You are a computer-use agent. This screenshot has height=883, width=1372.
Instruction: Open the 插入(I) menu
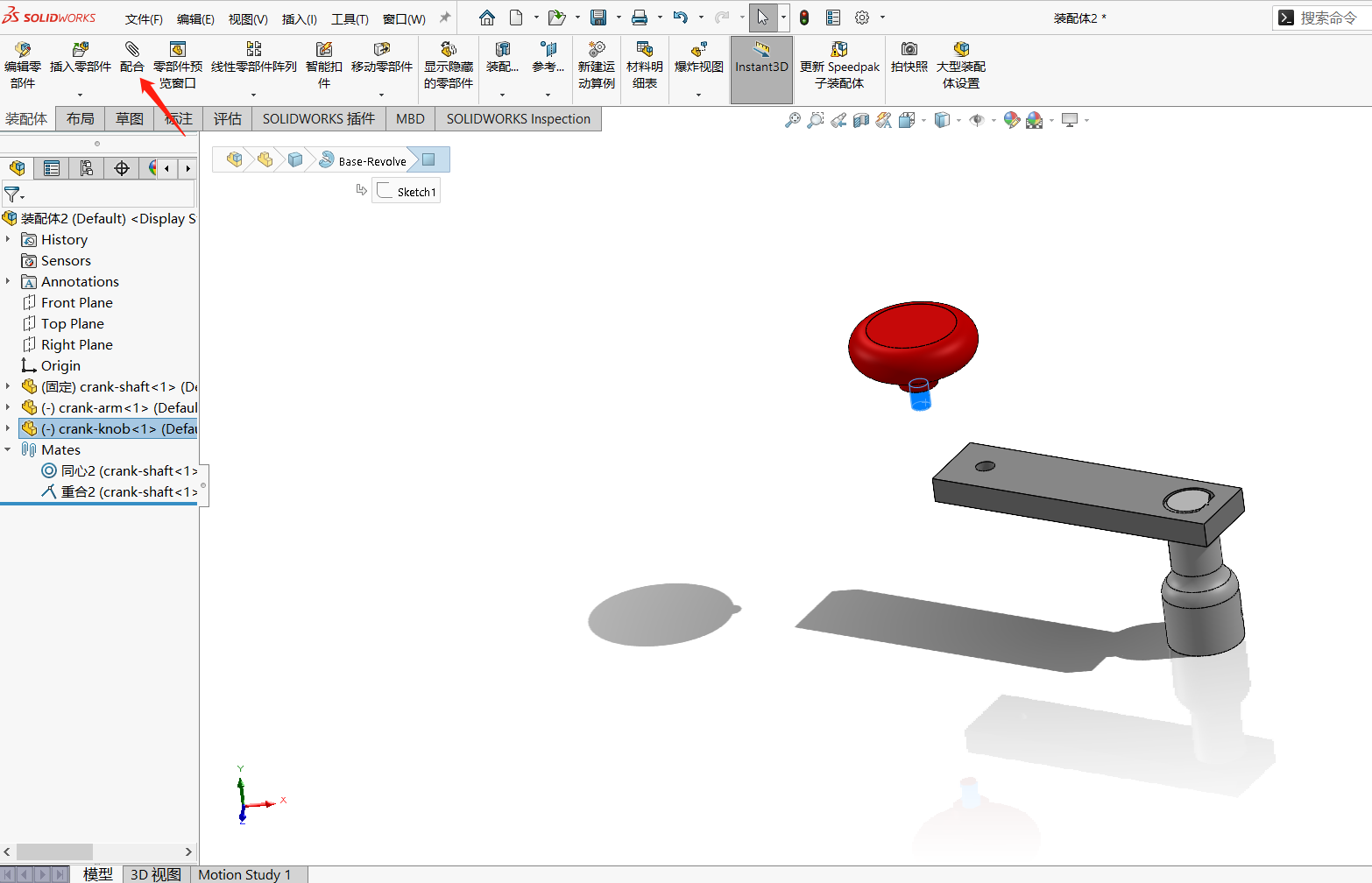(298, 18)
